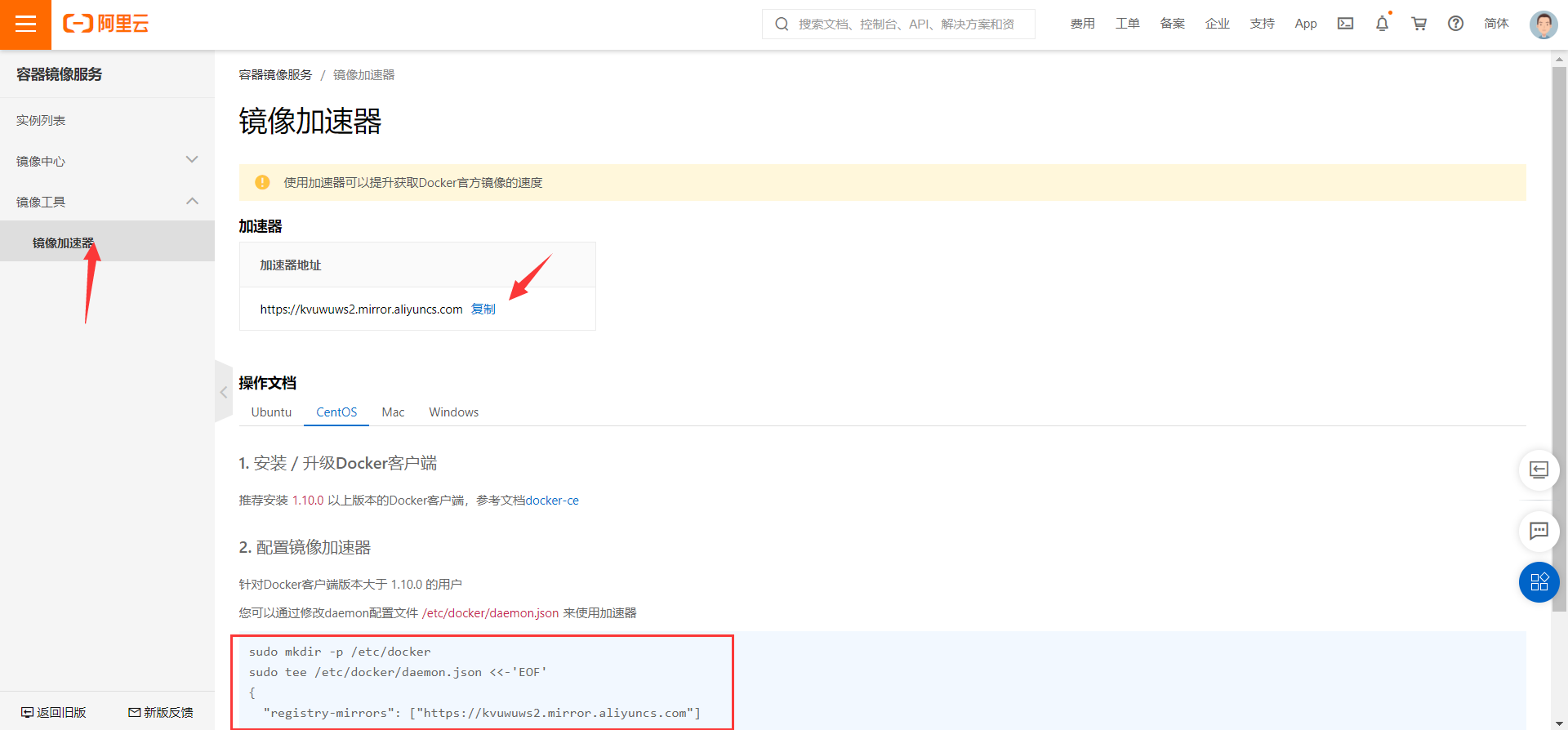This screenshot has height=730, width=1568.
Task: Click 镜像加速器 breadcrumb item
Action: tap(363, 74)
